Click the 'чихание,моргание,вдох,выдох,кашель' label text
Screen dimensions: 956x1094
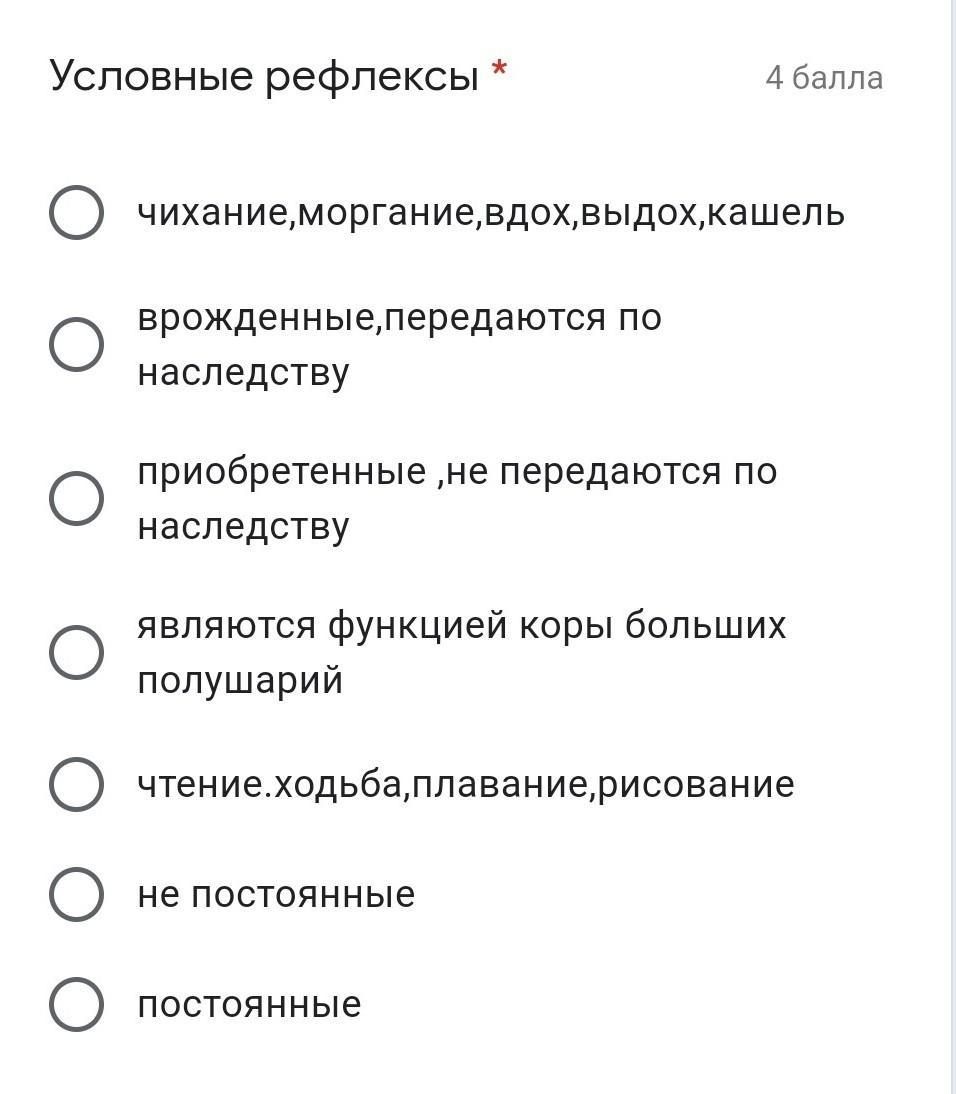pyautogui.click(x=490, y=213)
